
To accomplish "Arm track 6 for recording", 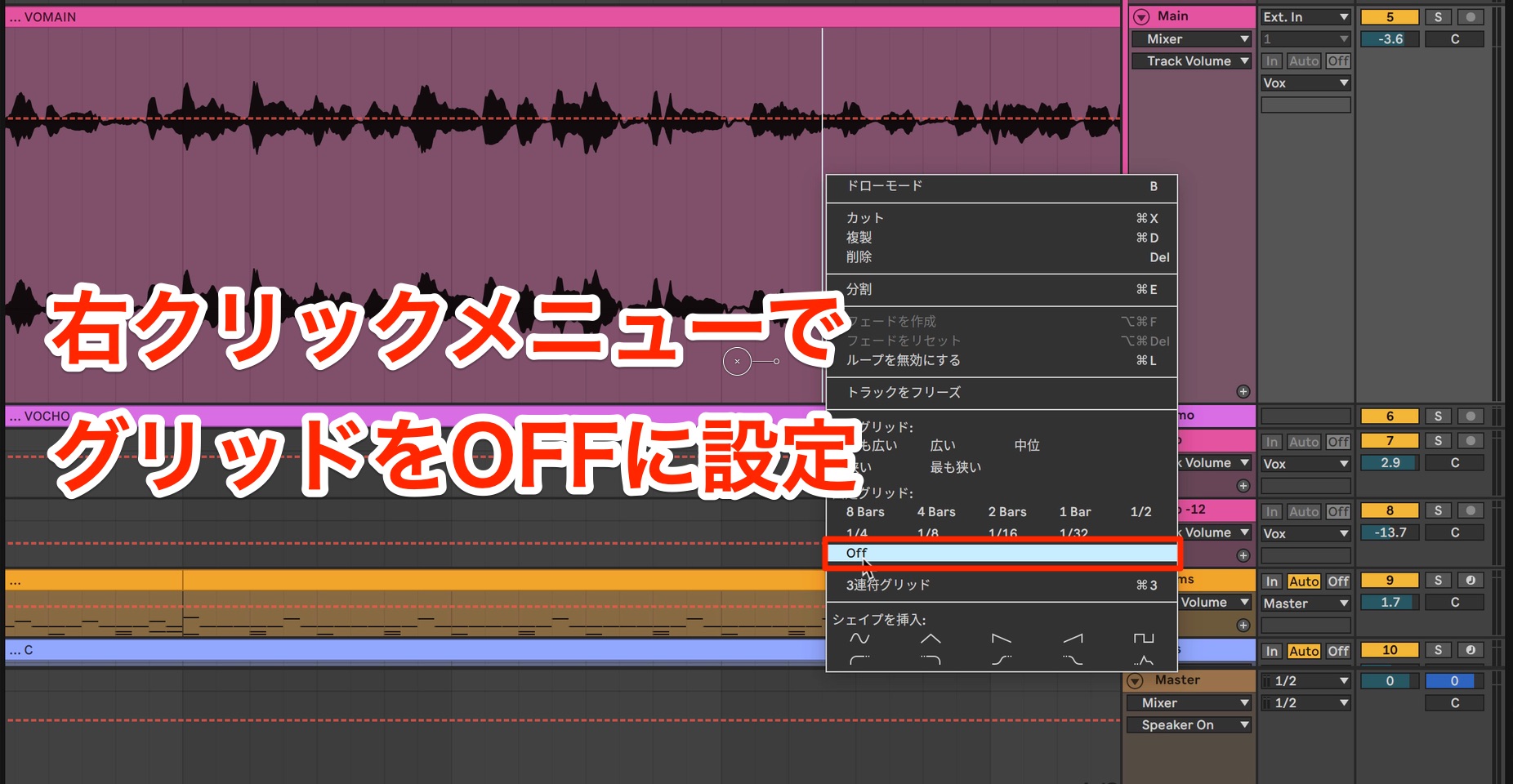I will (x=1471, y=416).
